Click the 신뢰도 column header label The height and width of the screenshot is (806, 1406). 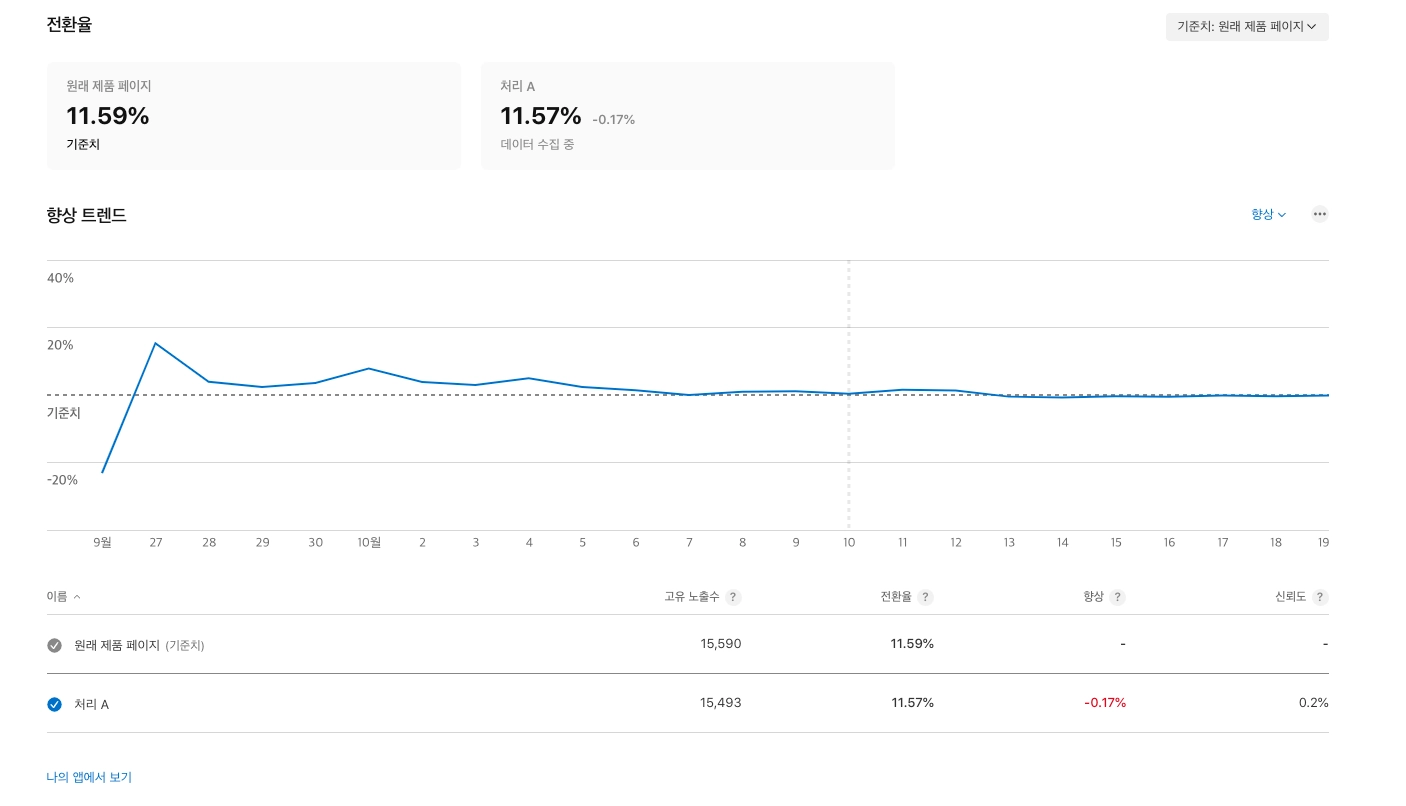pyautogui.click(x=1290, y=597)
